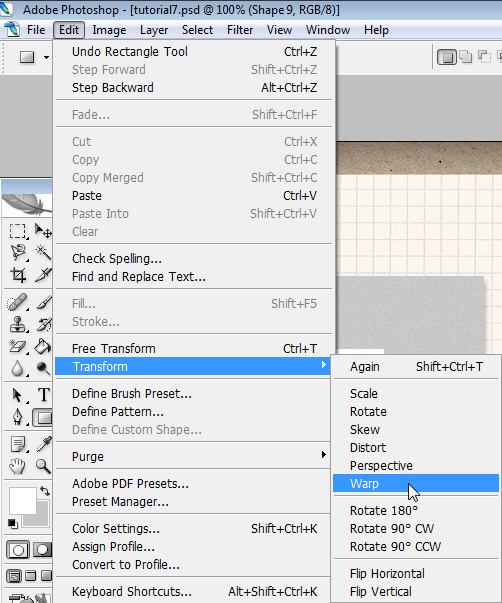This screenshot has width=502, height=603.
Task: Click the Rectangle tool preset thumbnail
Action: click(x=27, y=57)
